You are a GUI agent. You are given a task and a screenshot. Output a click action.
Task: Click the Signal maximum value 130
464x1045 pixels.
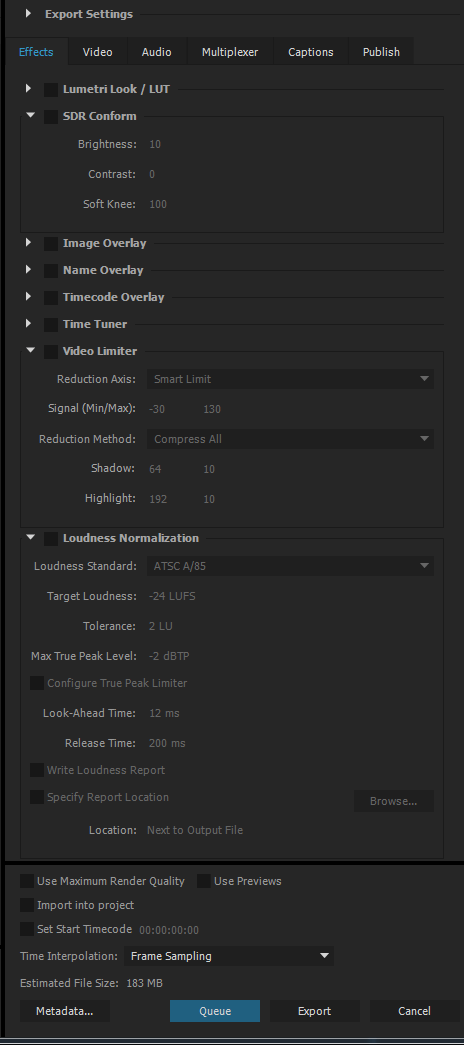point(212,409)
